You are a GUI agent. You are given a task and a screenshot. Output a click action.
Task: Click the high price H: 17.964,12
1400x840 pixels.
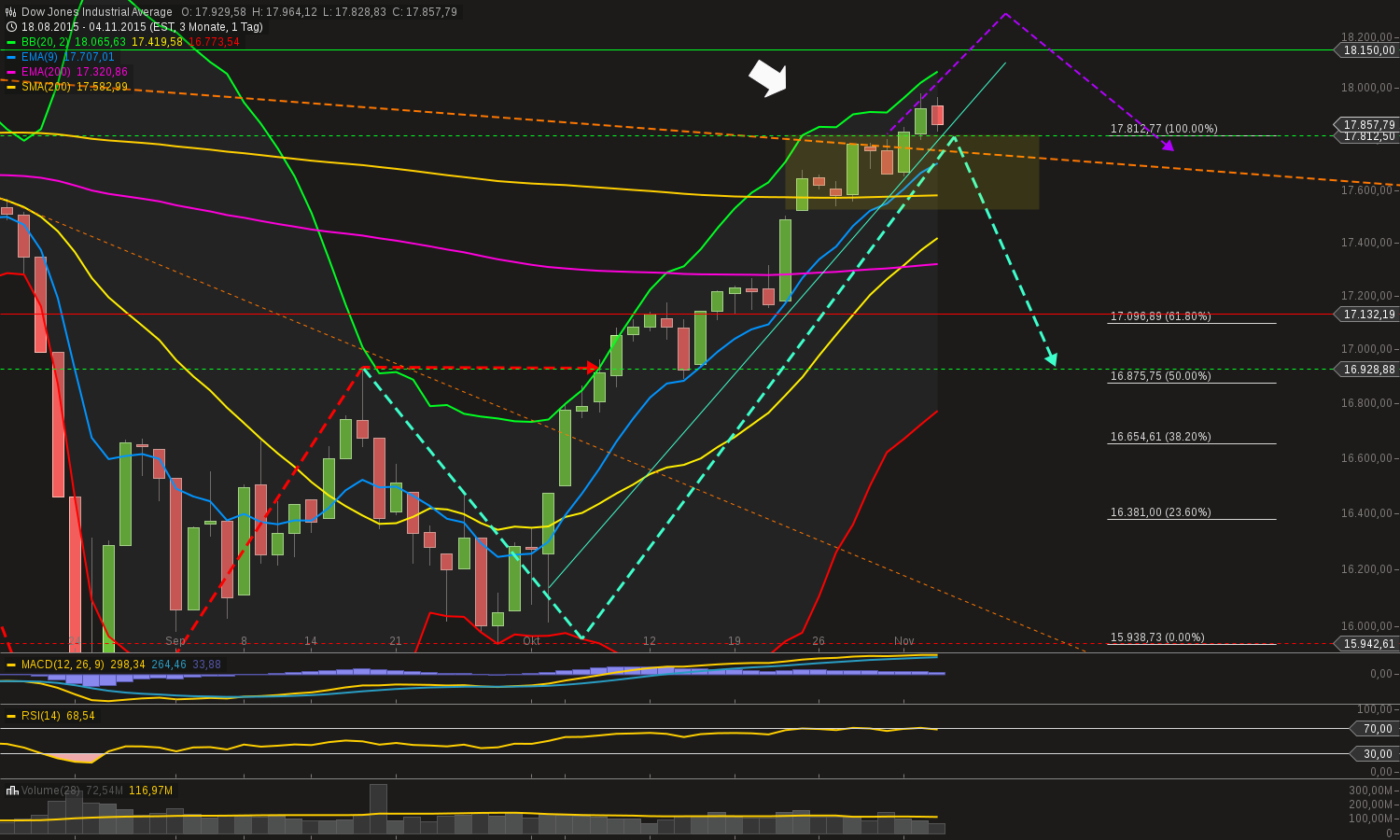click(x=285, y=12)
